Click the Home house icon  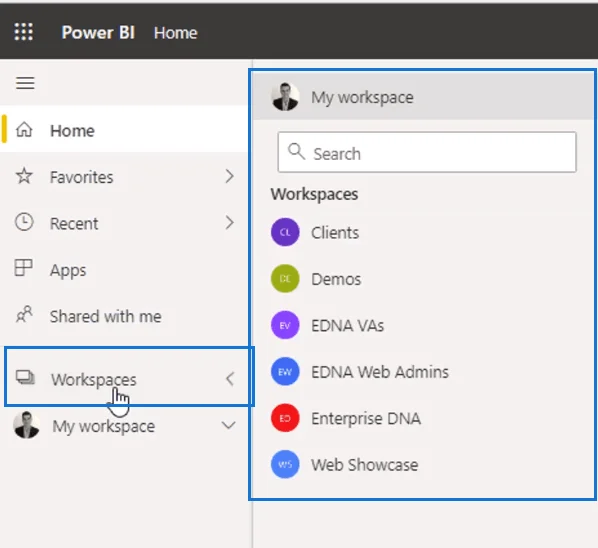[x=24, y=130]
